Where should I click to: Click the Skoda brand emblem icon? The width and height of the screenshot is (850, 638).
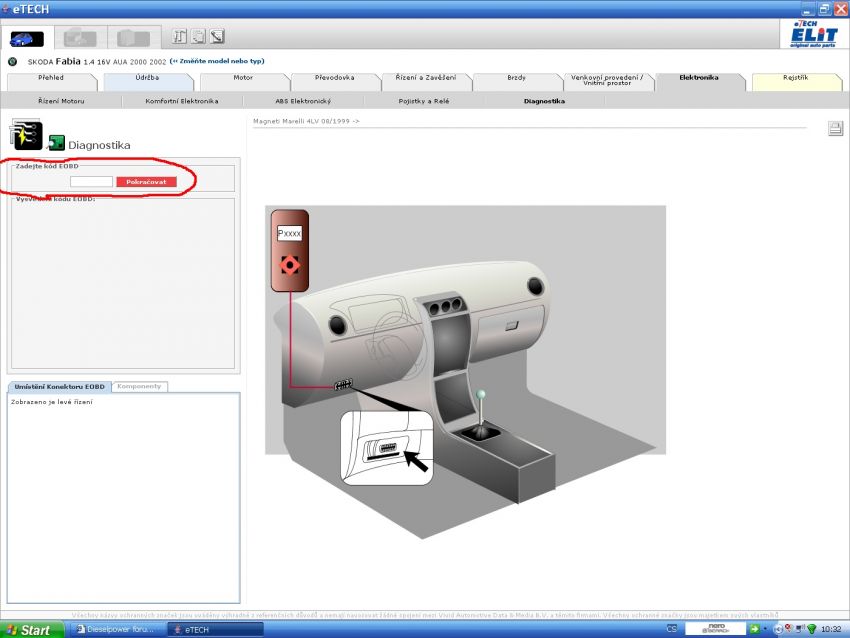[x=12, y=62]
